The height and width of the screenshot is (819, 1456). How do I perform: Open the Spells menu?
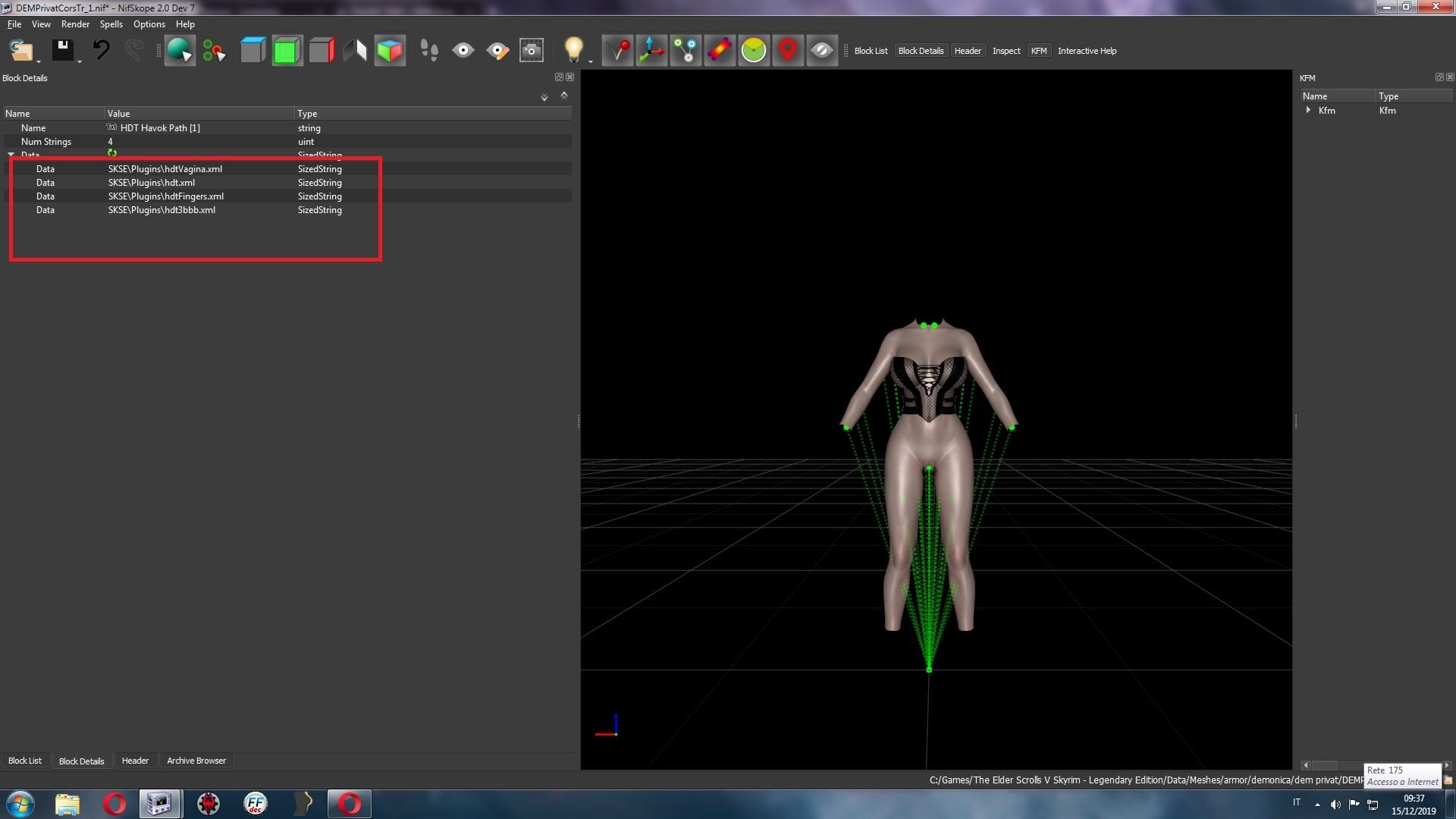pos(111,24)
